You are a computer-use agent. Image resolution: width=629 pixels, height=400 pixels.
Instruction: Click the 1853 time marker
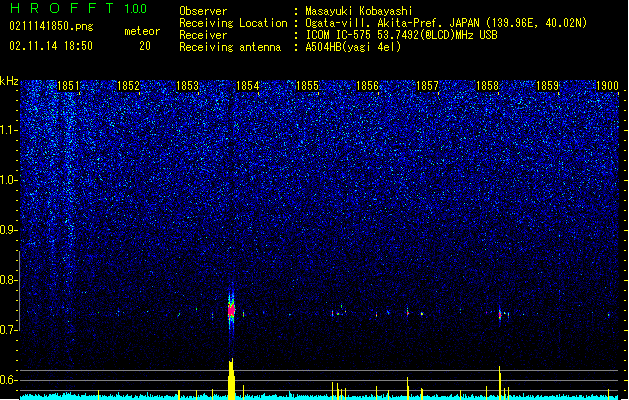tap(187, 86)
